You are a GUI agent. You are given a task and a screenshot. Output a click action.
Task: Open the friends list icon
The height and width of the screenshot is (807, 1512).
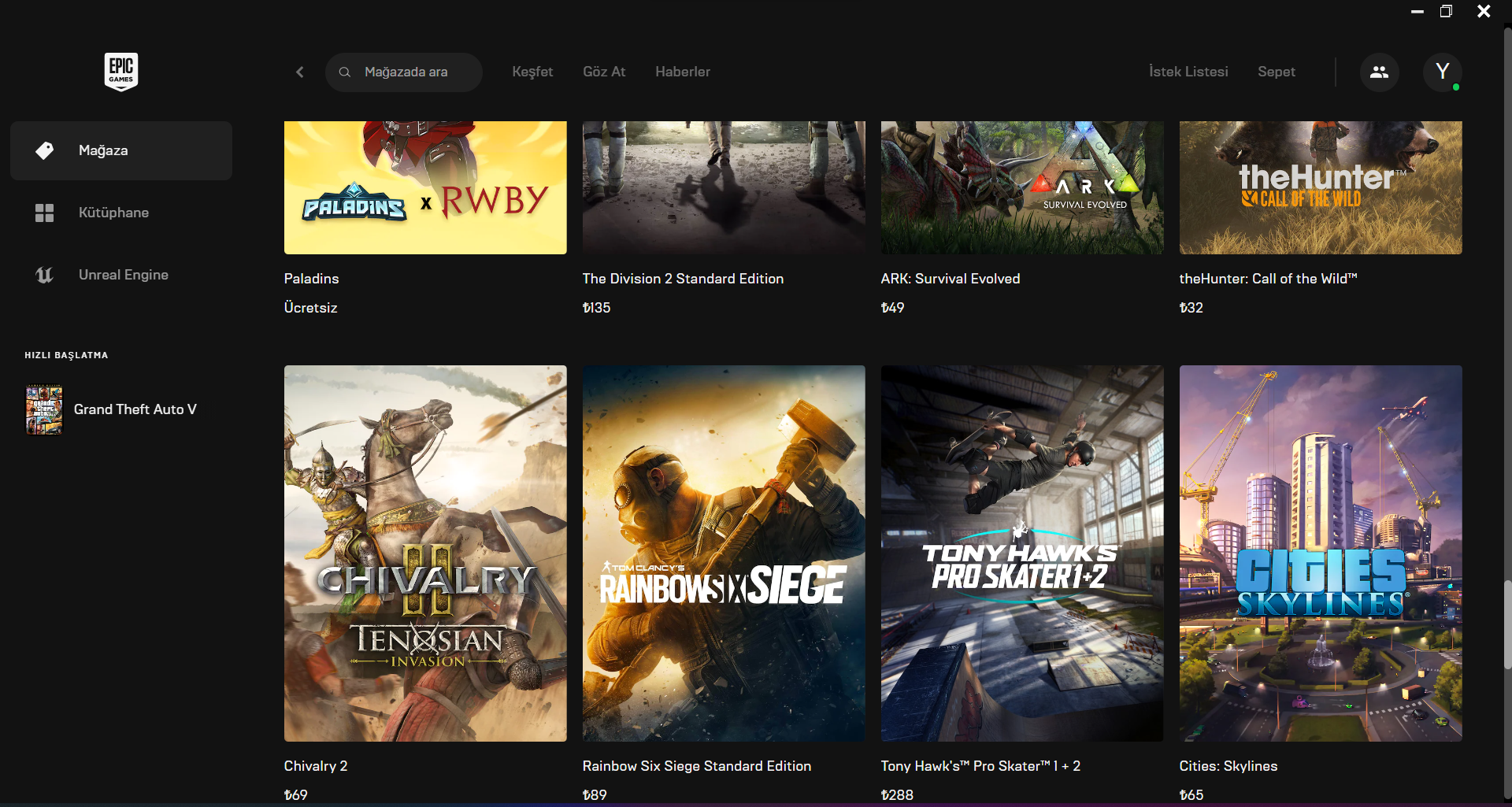(x=1379, y=72)
